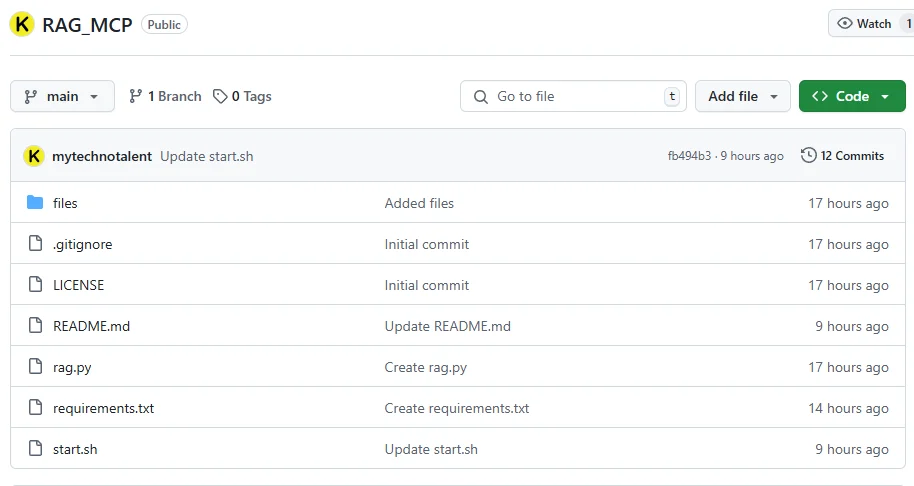914x486 pixels.
Task: Click the eye icon on the Watch button
Action: coord(845,23)
